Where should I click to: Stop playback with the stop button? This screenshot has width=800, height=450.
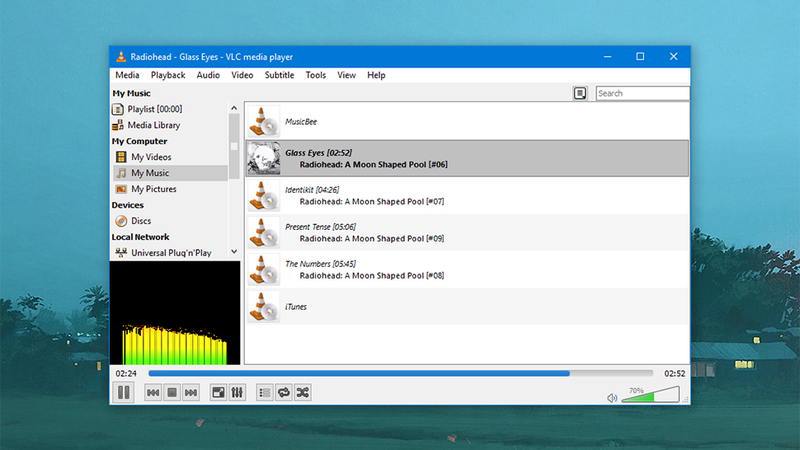pos(172,392)
